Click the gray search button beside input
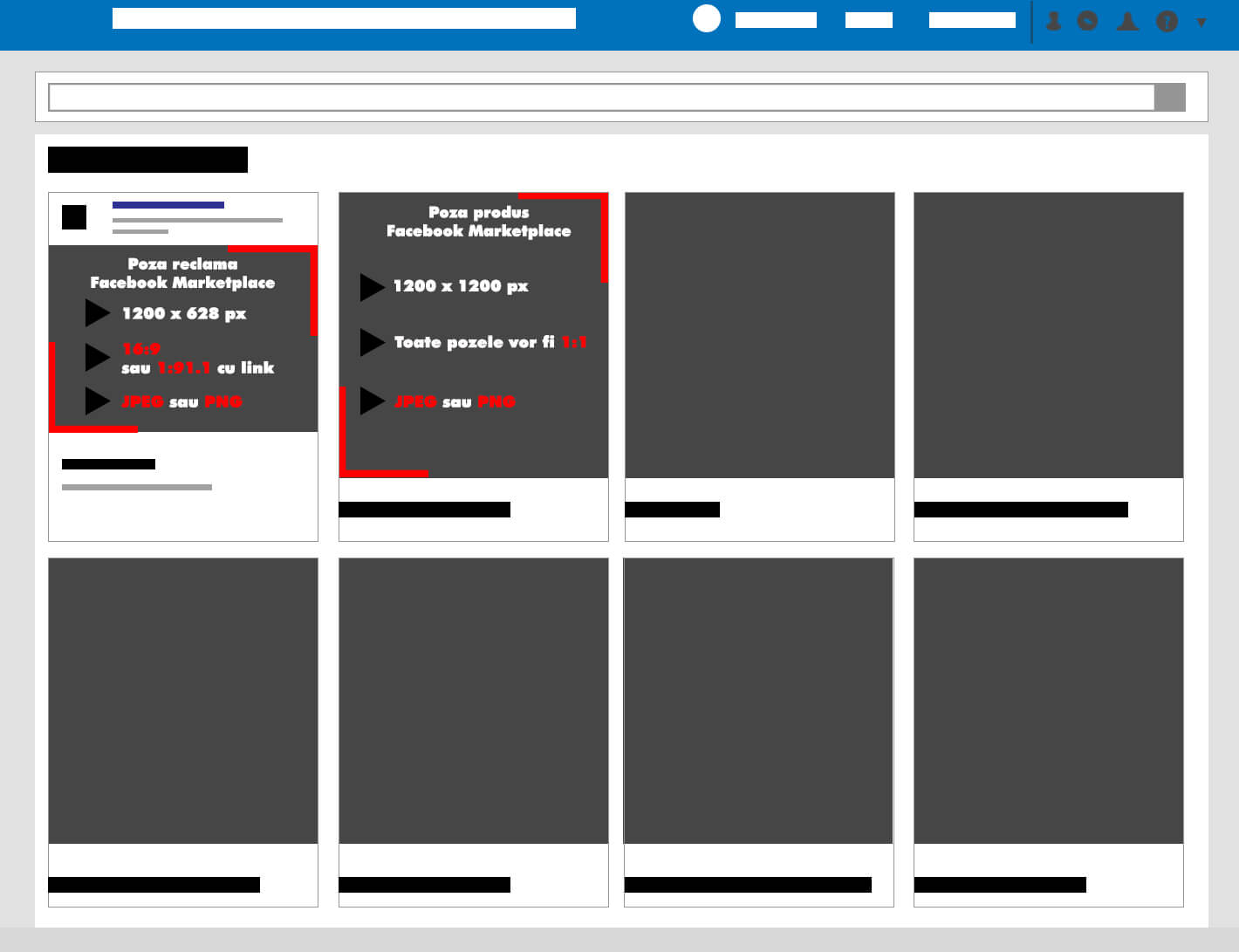Screen dimensions: 1239x952 1170,97
